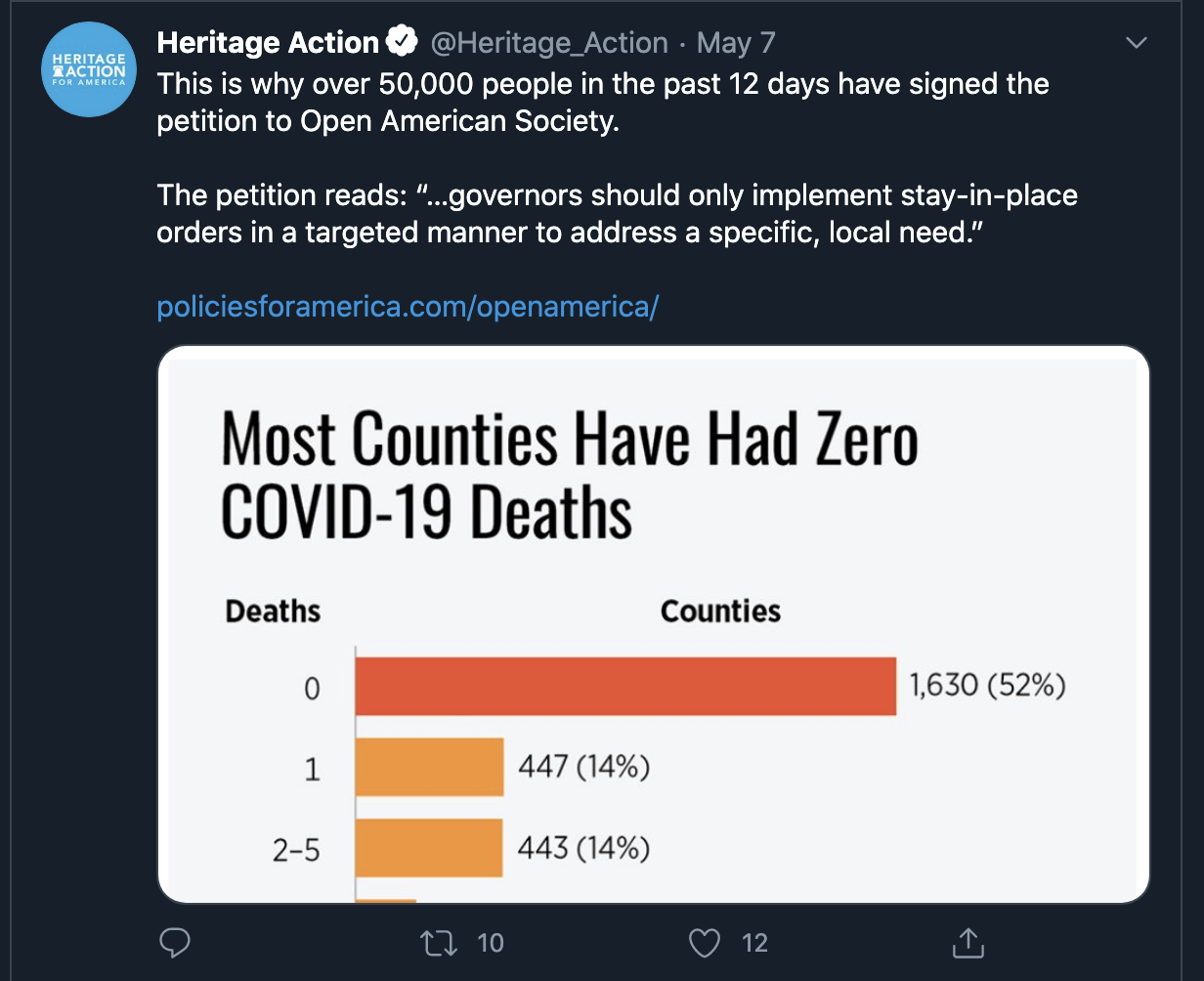View the May 7 tweet timestamp

coord(736,43)
